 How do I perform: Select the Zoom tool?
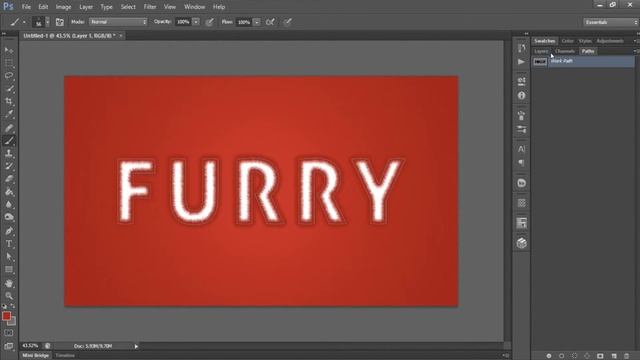(x=9, y=296)
